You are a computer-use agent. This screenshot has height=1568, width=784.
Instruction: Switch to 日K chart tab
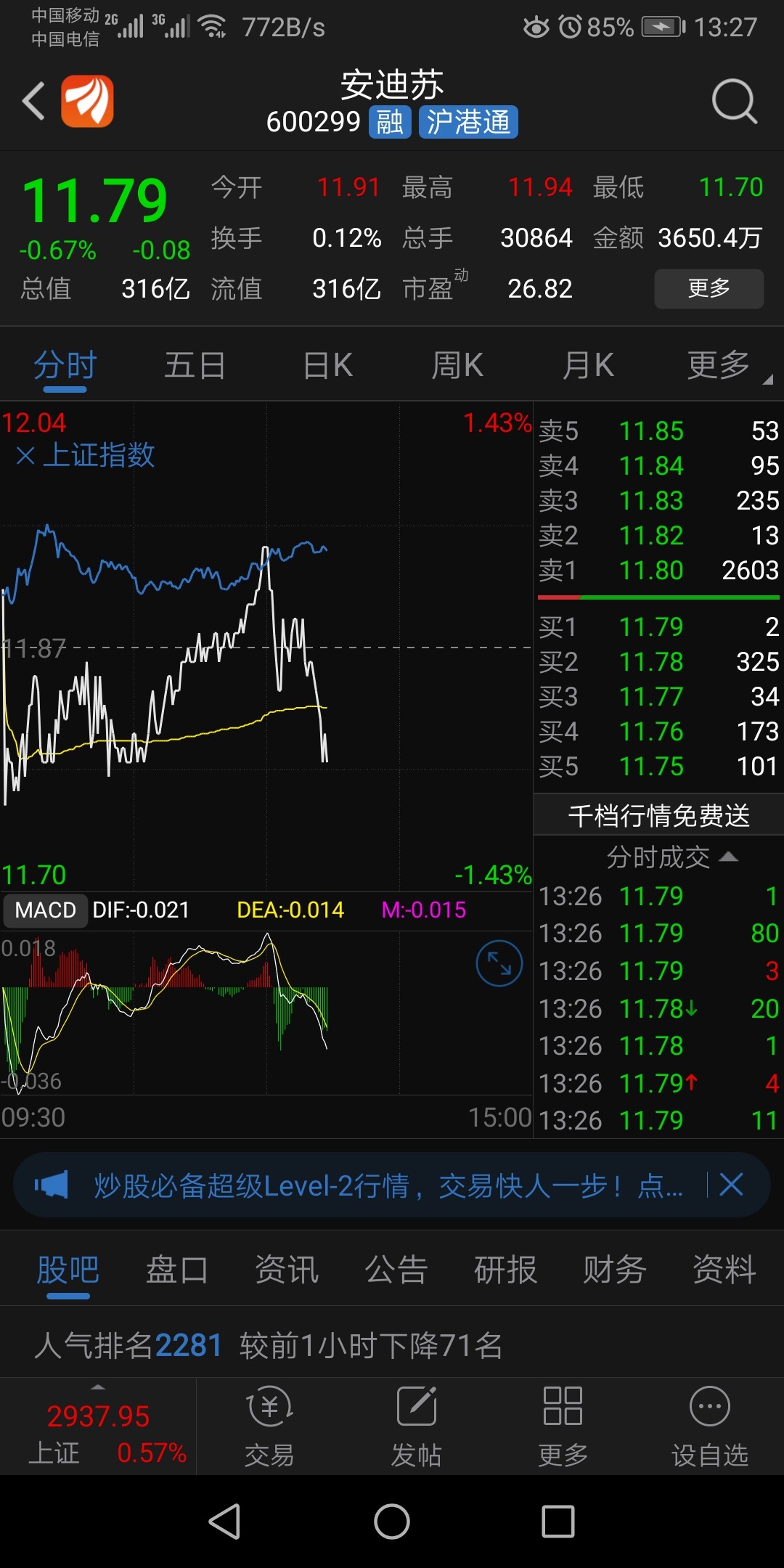pyautogui.click(x=328, y=365)
